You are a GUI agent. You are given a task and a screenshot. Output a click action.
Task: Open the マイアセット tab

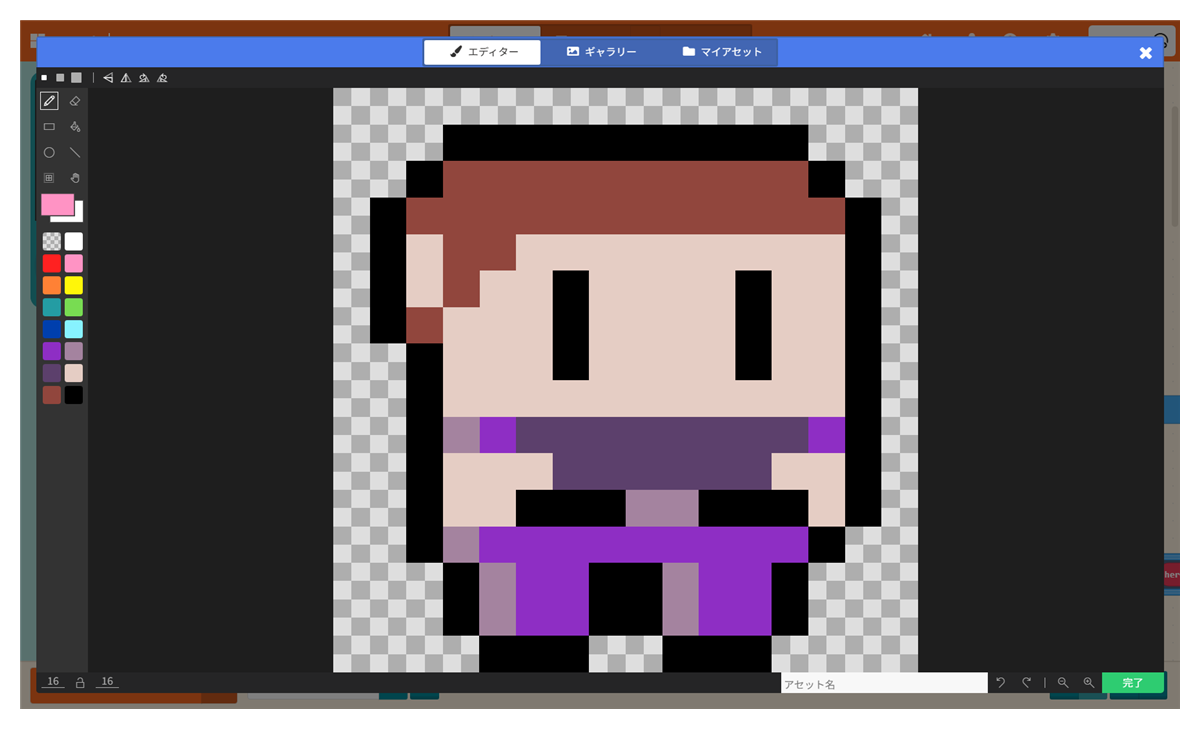(x=722, y=52)
